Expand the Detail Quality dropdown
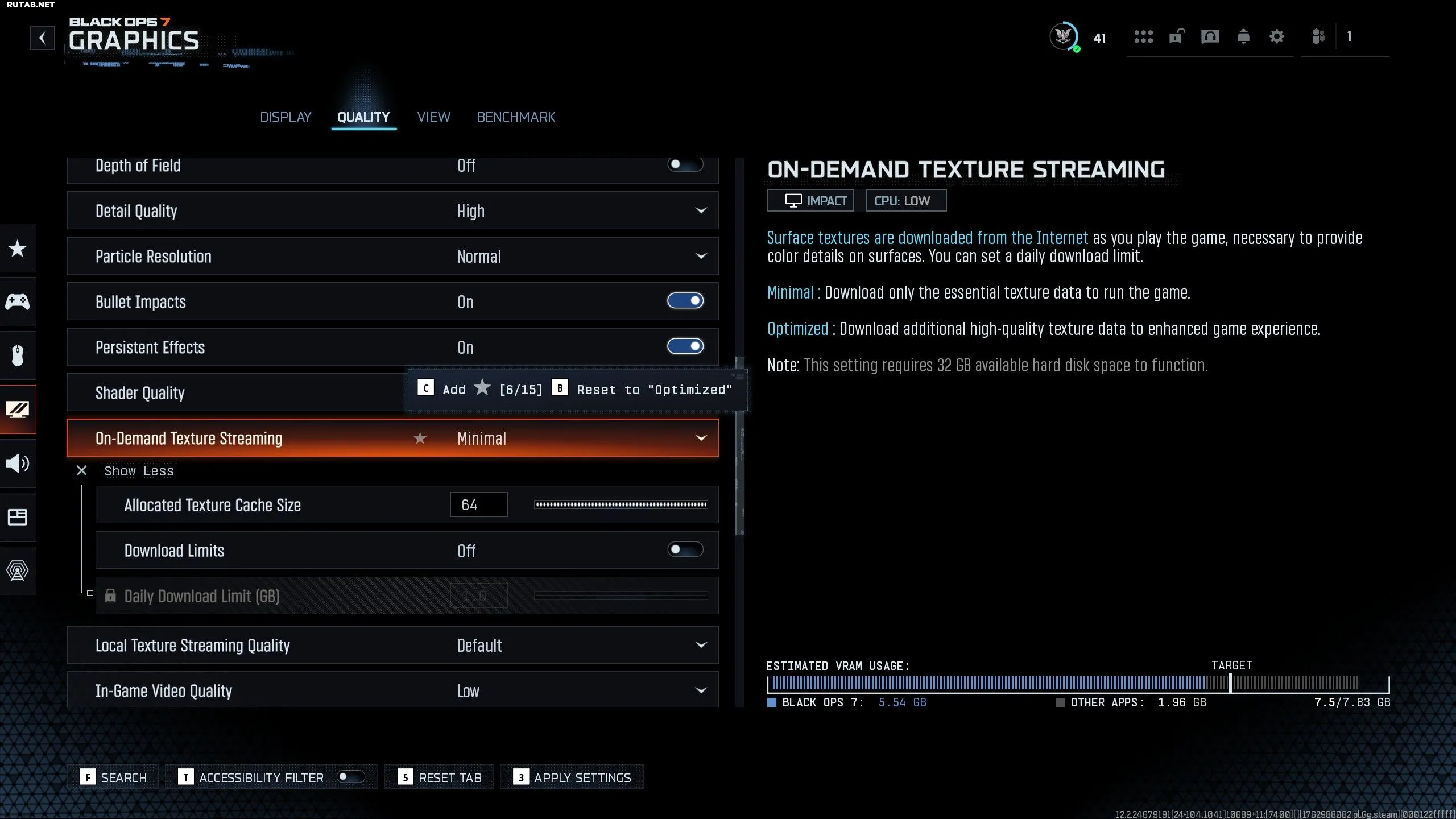 (x=392, y=211)
